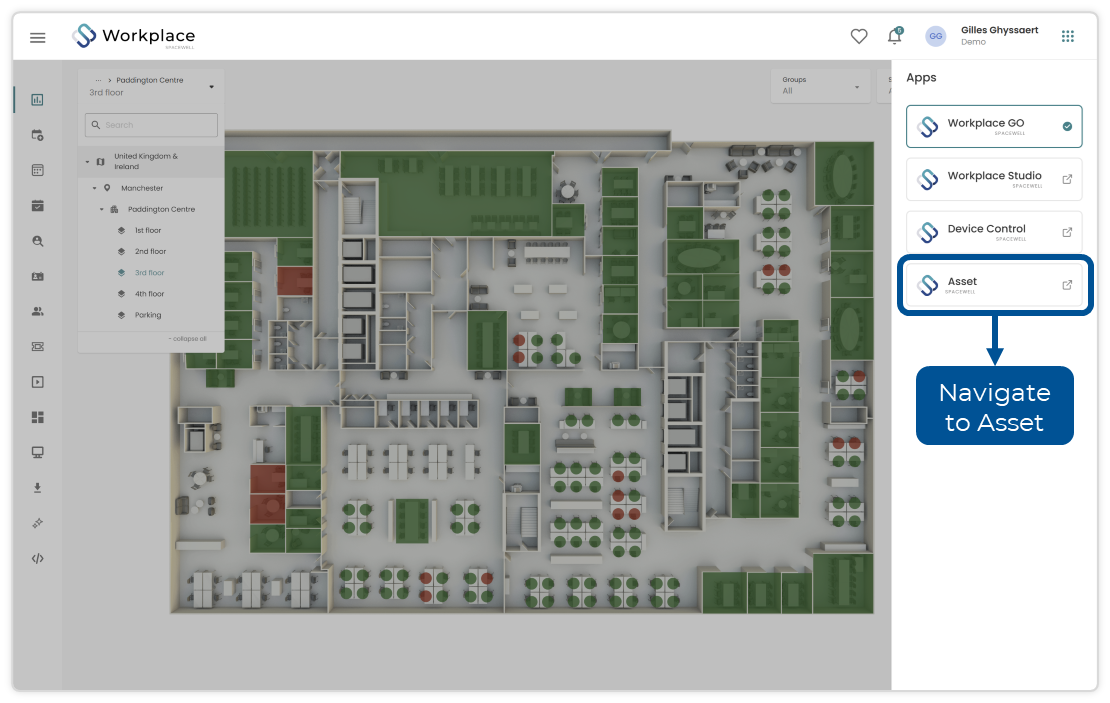Select Parking in the location tree
Viewport: 1110px width, 703px height.
click(148, 315)
